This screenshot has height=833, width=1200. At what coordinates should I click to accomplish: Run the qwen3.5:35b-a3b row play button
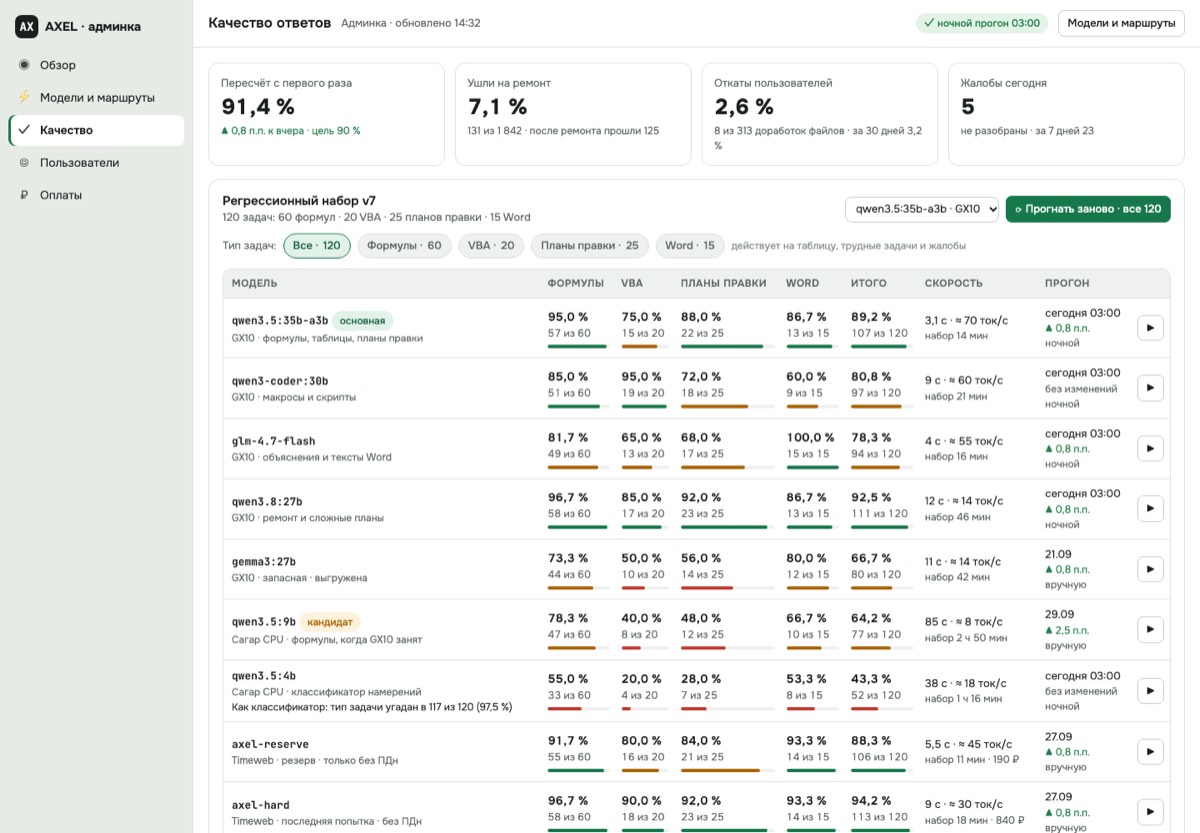pyautogui.click(x=1150, y=327)
